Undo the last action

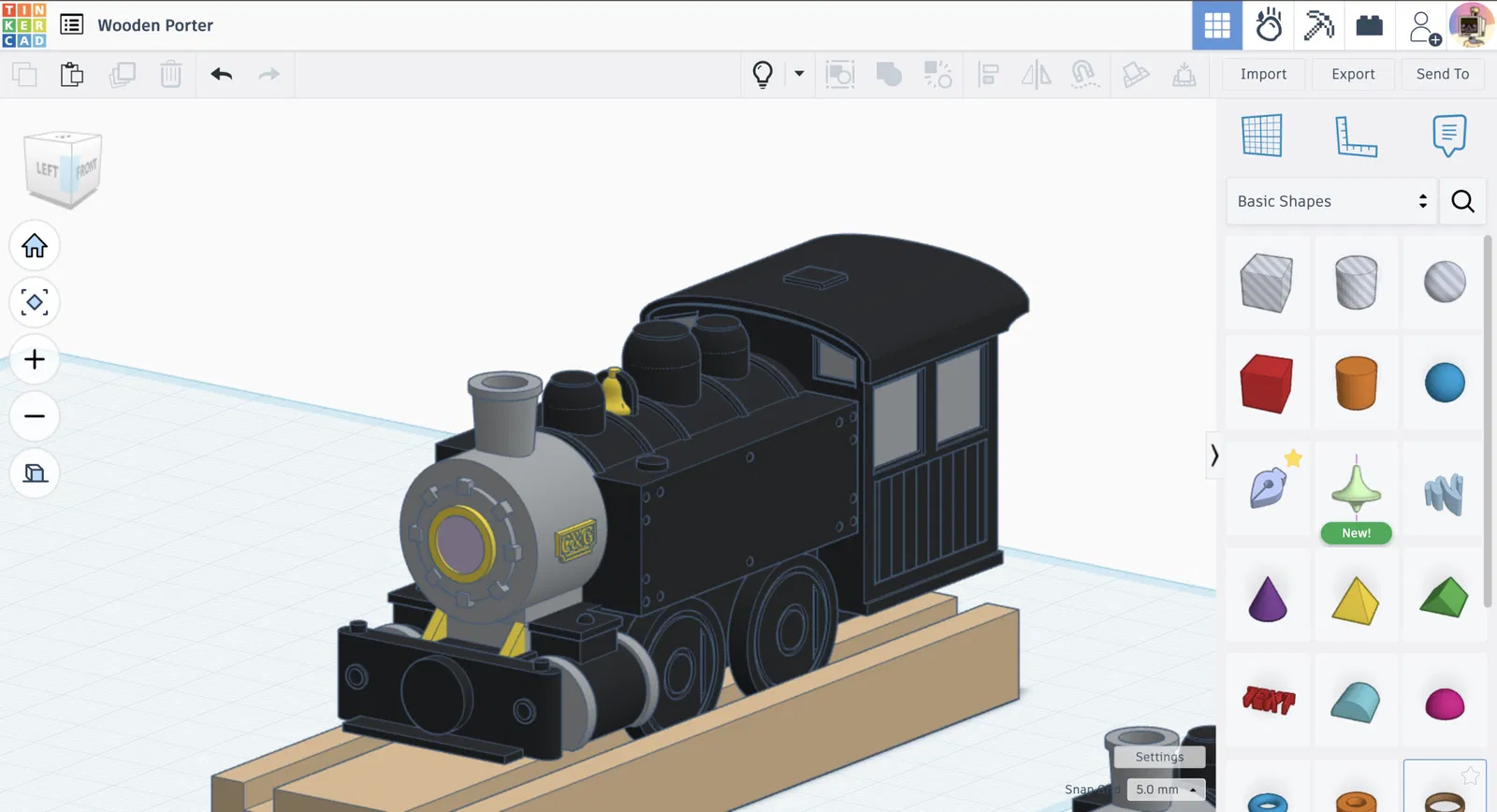[221, 74]
